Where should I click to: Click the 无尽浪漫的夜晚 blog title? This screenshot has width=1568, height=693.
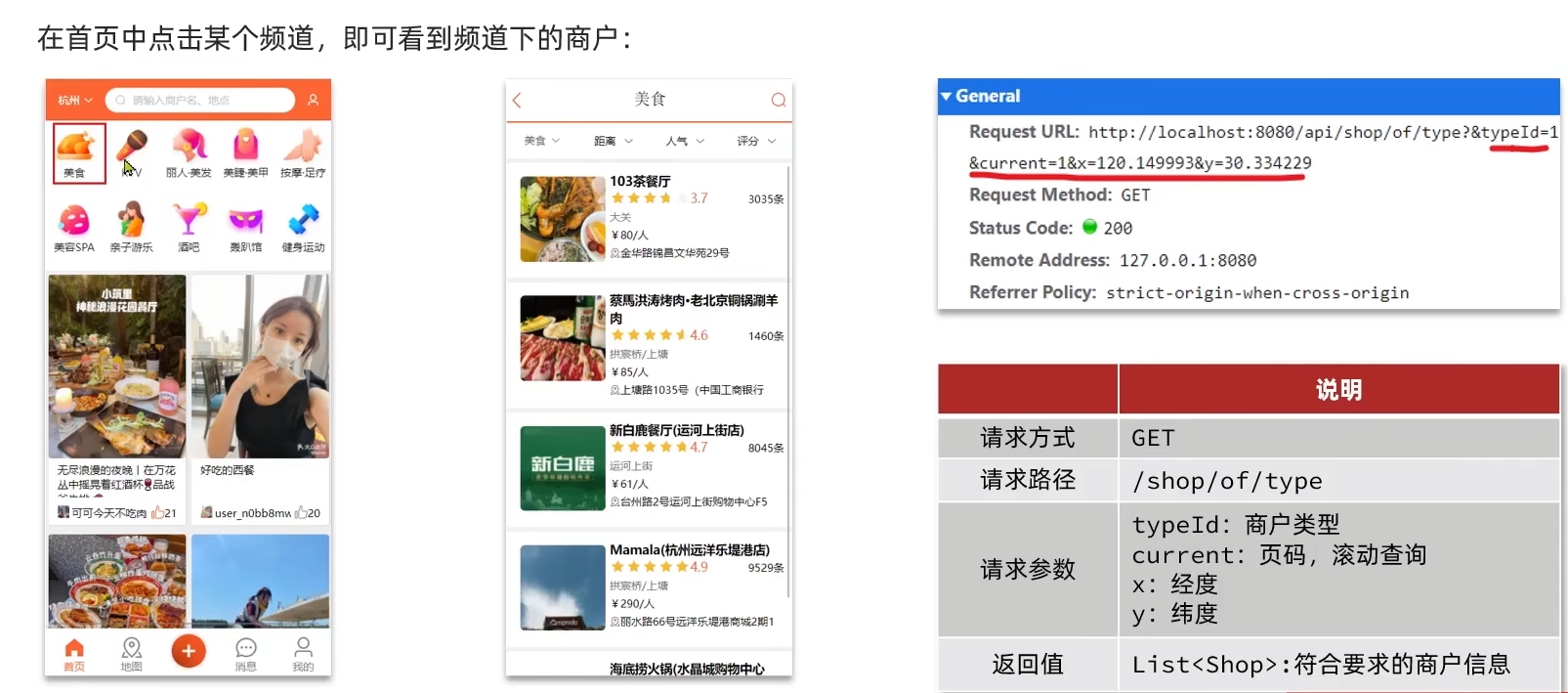click(116, 478)
